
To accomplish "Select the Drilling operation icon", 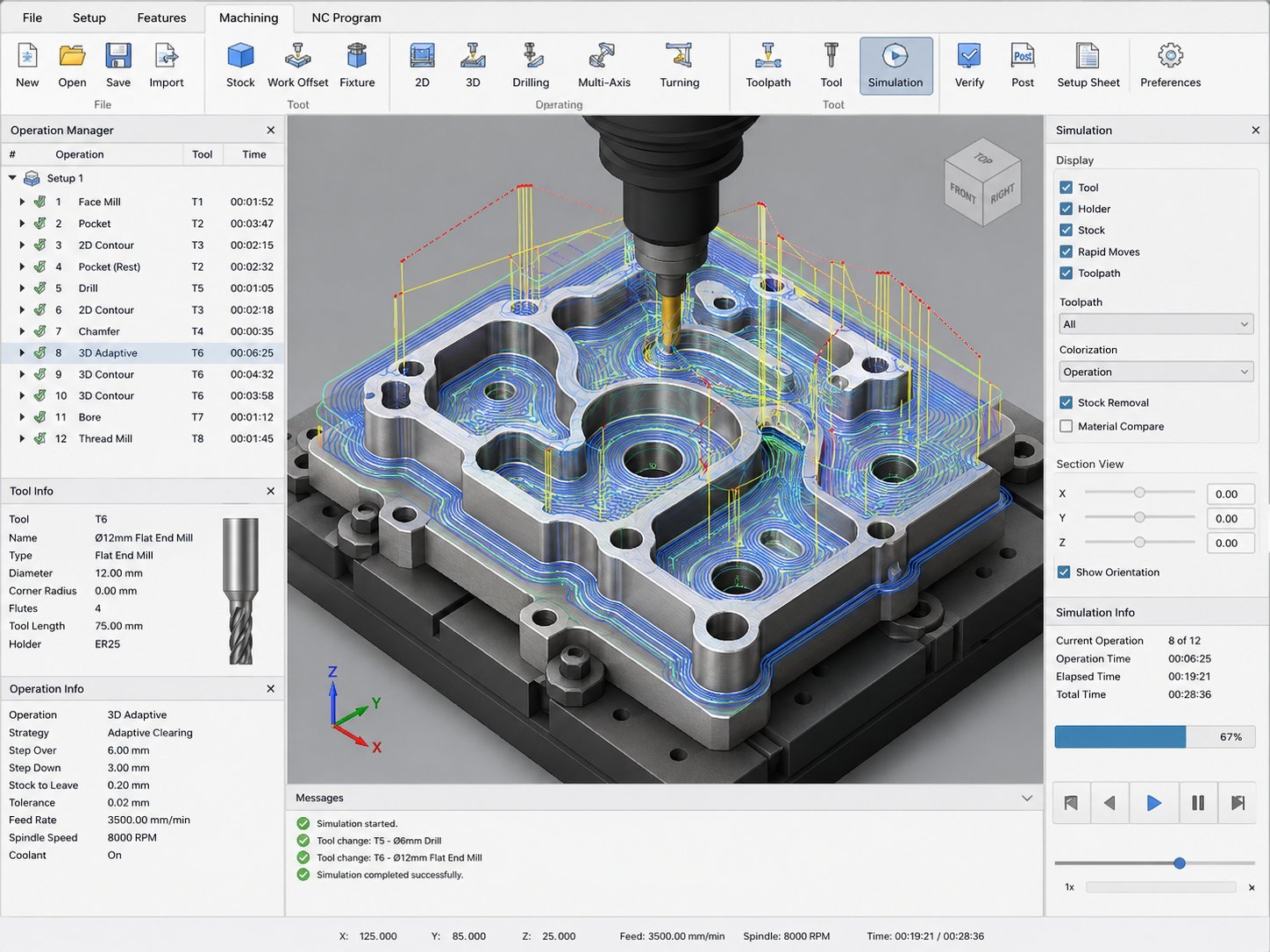I will click(532, 57).
